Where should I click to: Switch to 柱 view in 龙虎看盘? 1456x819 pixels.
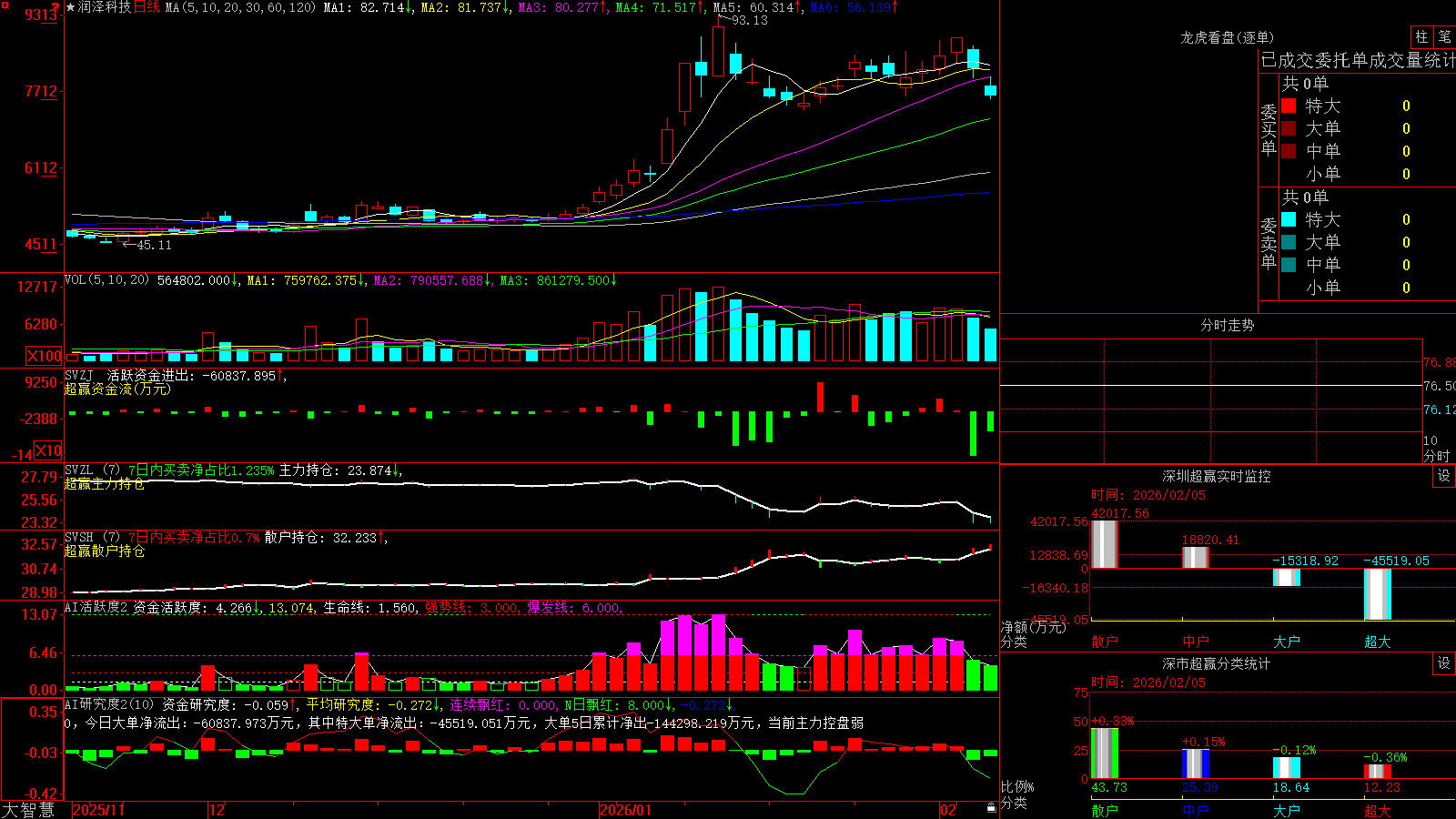point(1421,36)
